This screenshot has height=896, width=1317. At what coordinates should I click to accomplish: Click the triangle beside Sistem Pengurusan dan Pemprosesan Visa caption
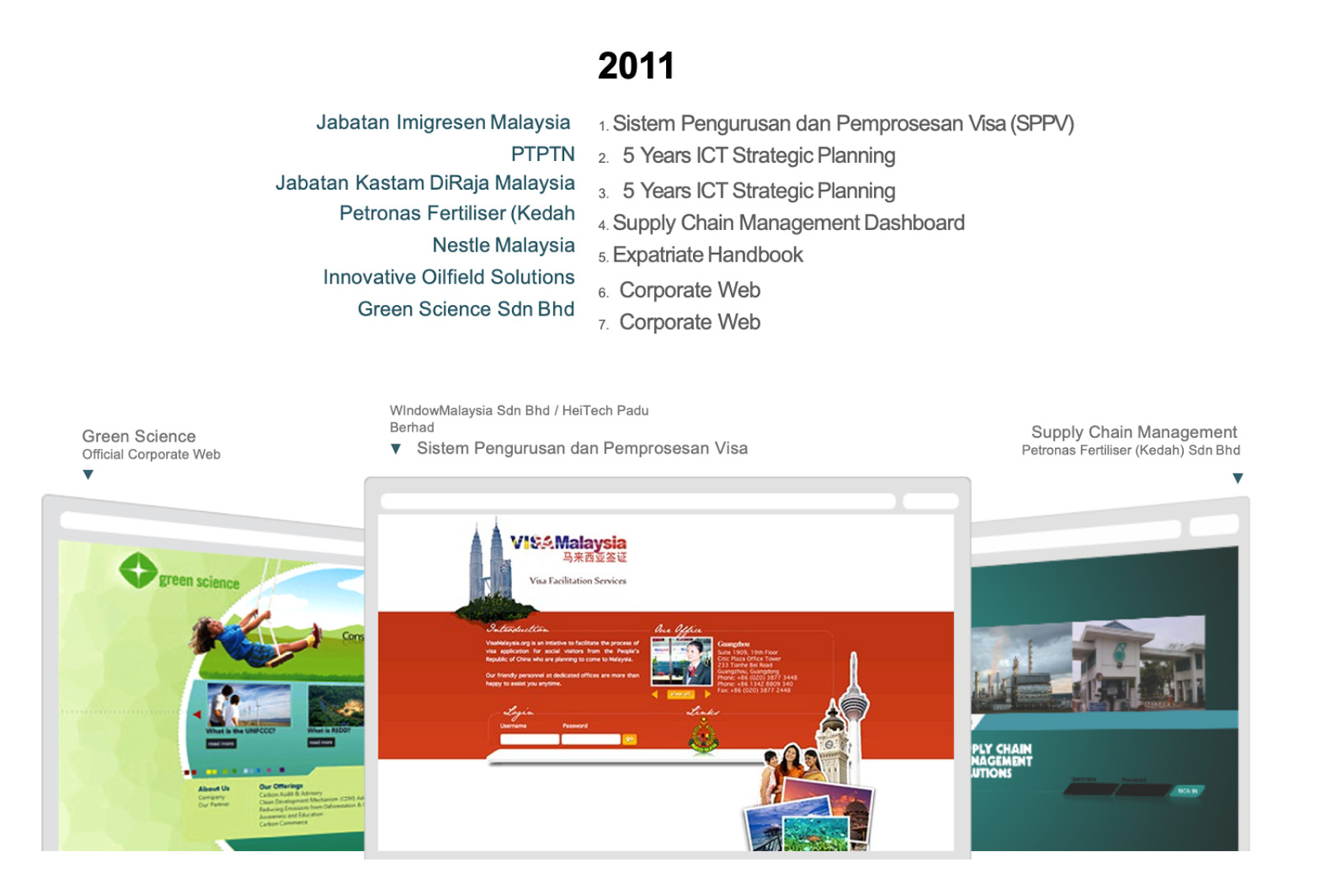[x=395, y=449]
